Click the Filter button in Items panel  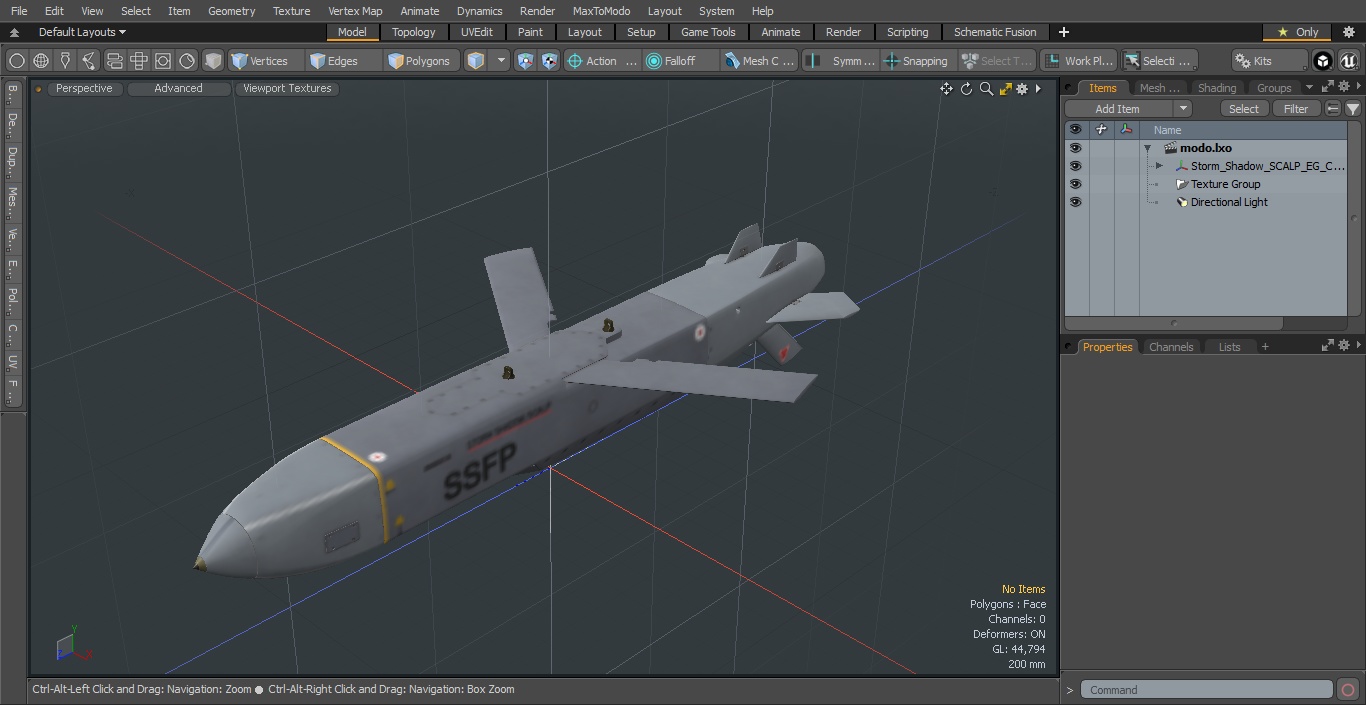pyautogui.click(x=1296, y=109)
